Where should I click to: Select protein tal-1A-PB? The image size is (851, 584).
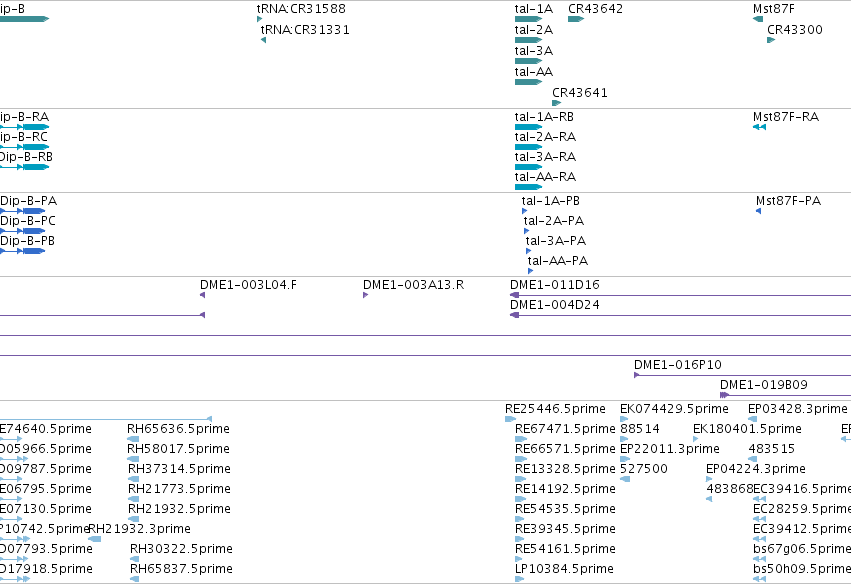[550, 201]
